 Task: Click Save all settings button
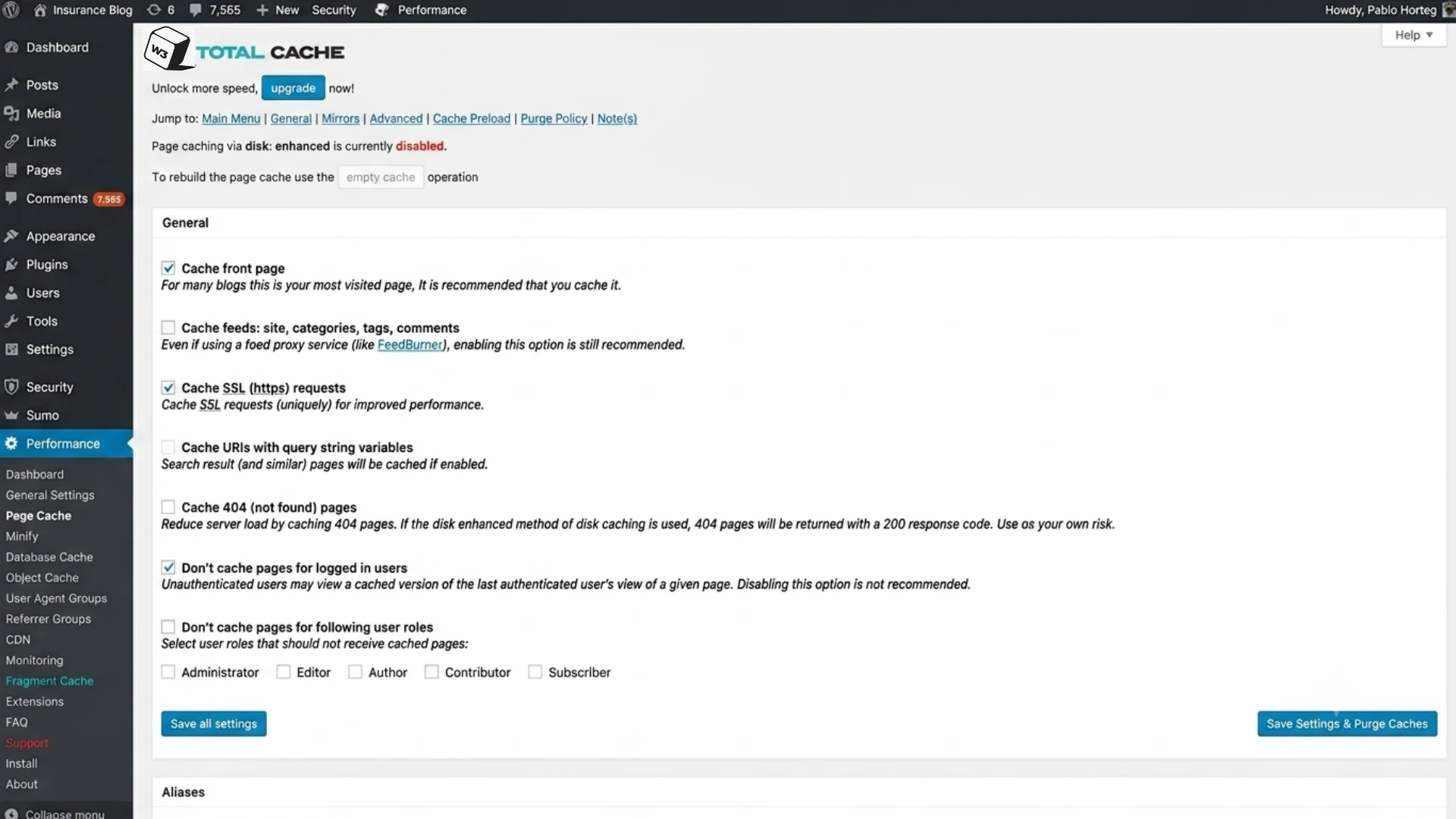click(x=214, y=723)
